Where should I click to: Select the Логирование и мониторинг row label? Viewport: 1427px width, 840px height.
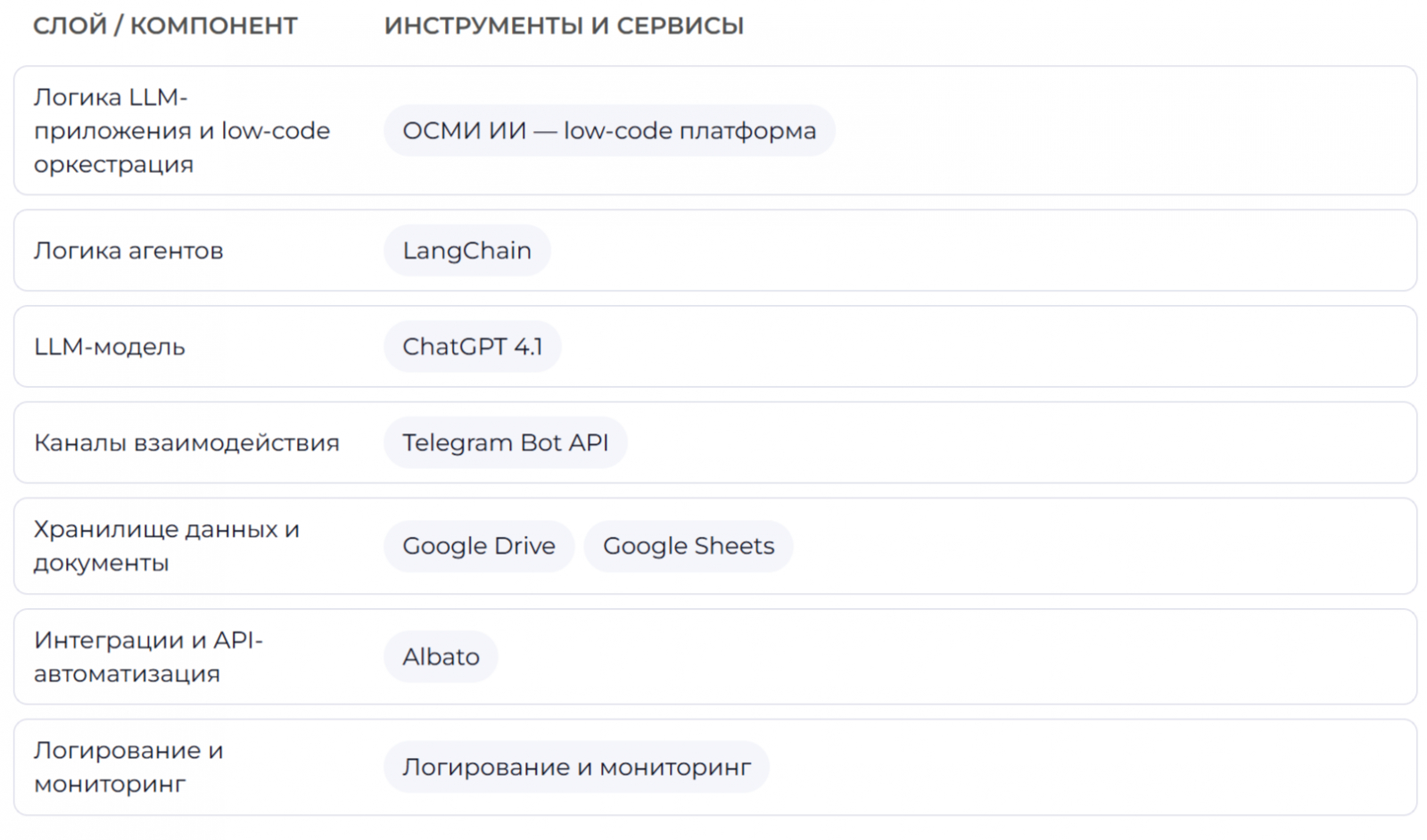(x=128, y=767)
